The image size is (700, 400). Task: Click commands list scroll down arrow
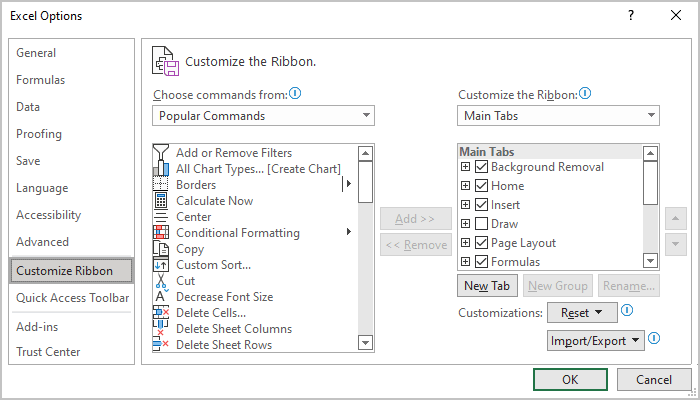(x=366, y=343)
